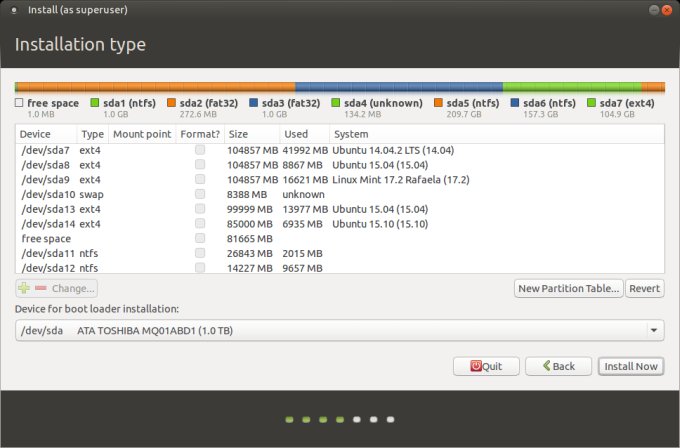This screenshot has height=448, width=680.
Task: Click the window menu icon in title bar
Action: [x=14, y=10]
